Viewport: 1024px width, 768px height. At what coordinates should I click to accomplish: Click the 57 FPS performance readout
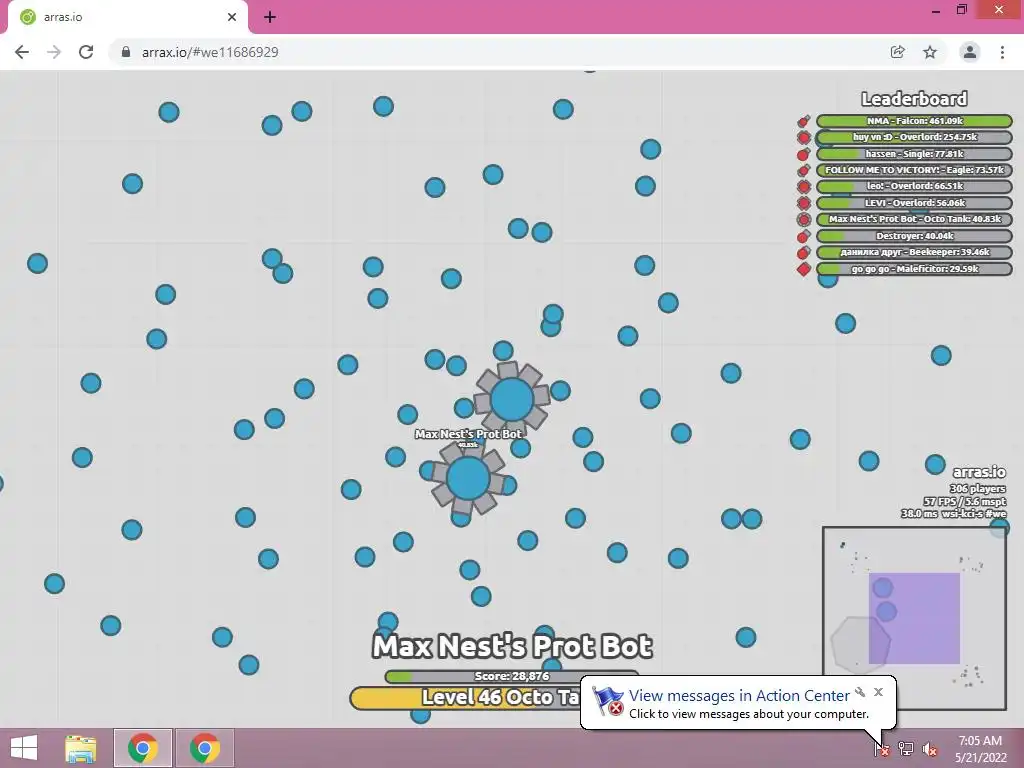[965, 502]
